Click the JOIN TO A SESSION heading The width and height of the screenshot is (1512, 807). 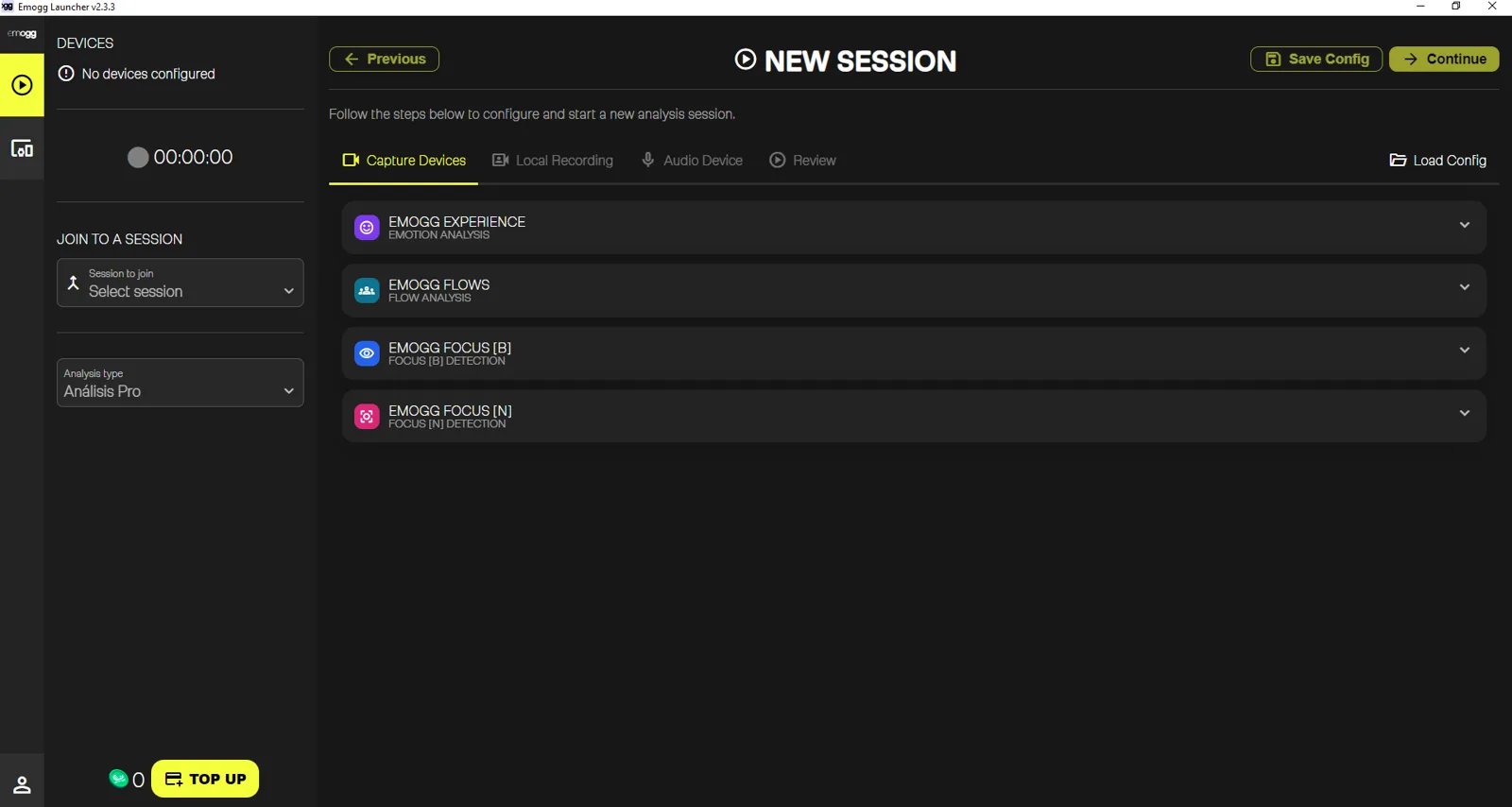coord(120,239)
